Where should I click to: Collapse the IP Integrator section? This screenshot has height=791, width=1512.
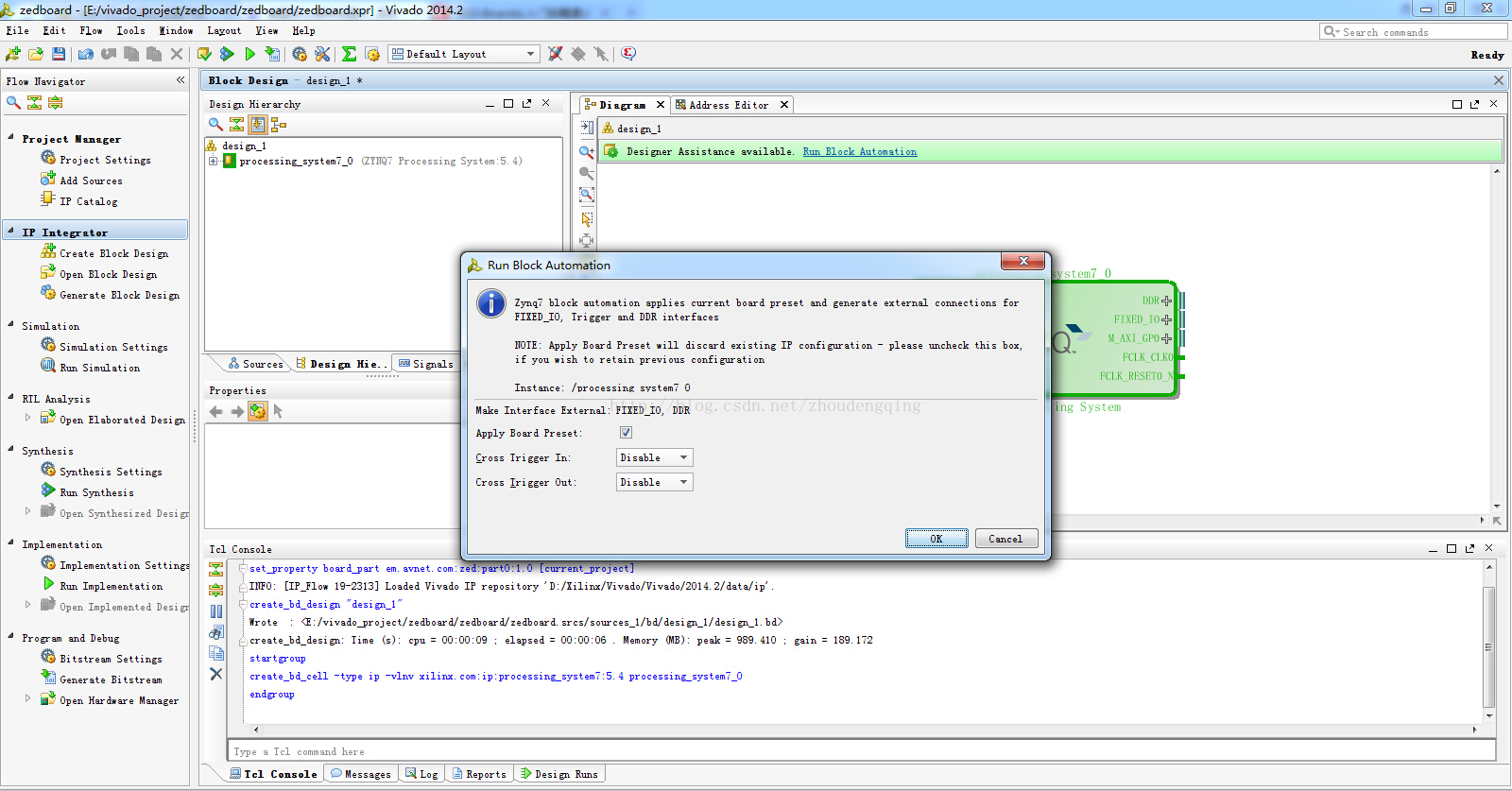(11, 232)
